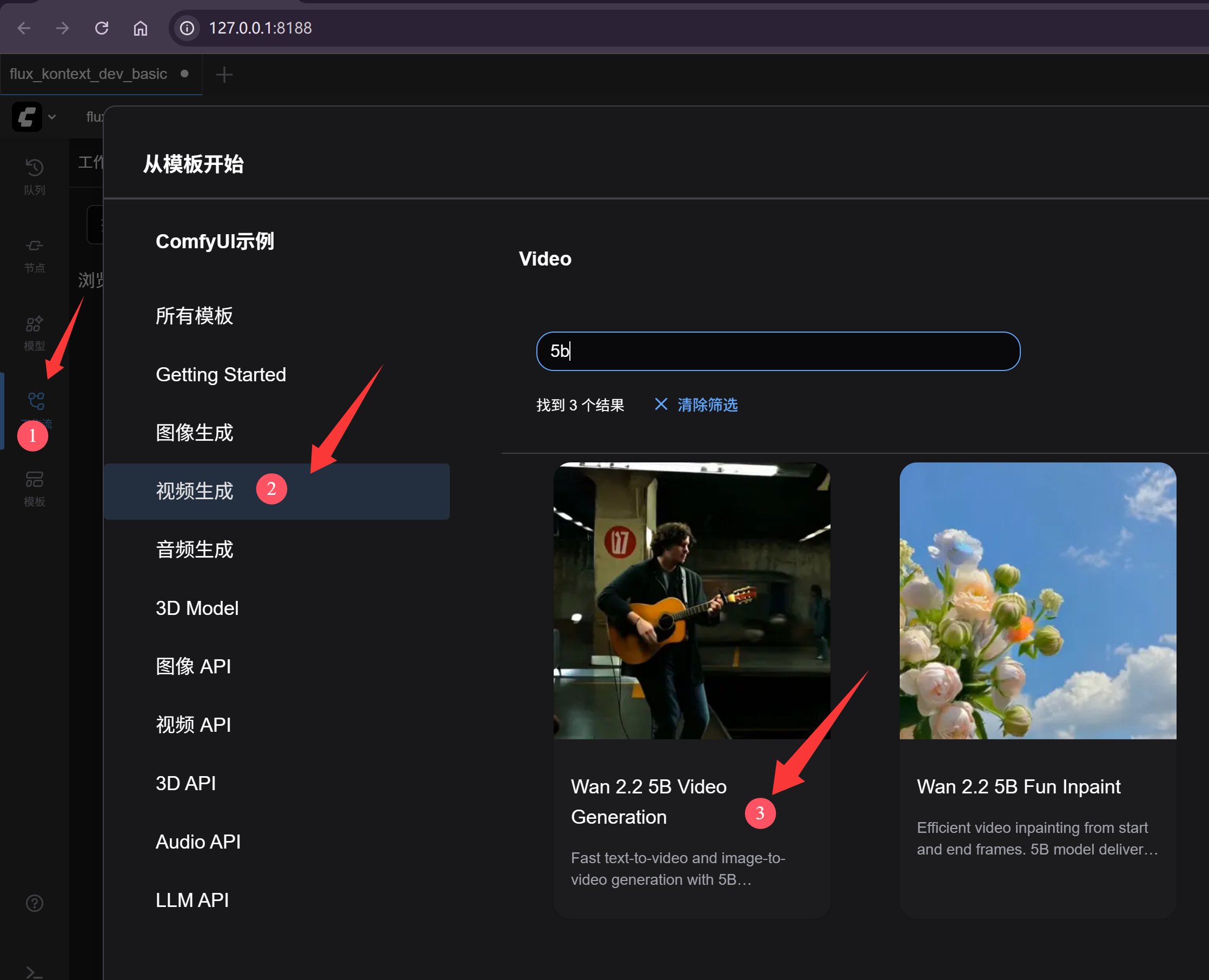This screenshot has height=980, width=1209.
Task: Open the Workflows sidebar icon
Action: (x=36, y=402)
